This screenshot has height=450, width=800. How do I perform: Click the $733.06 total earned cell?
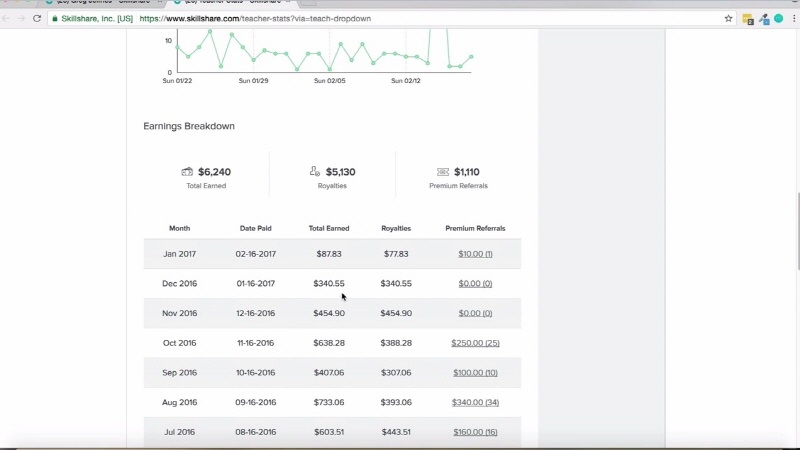click(329, 402)
